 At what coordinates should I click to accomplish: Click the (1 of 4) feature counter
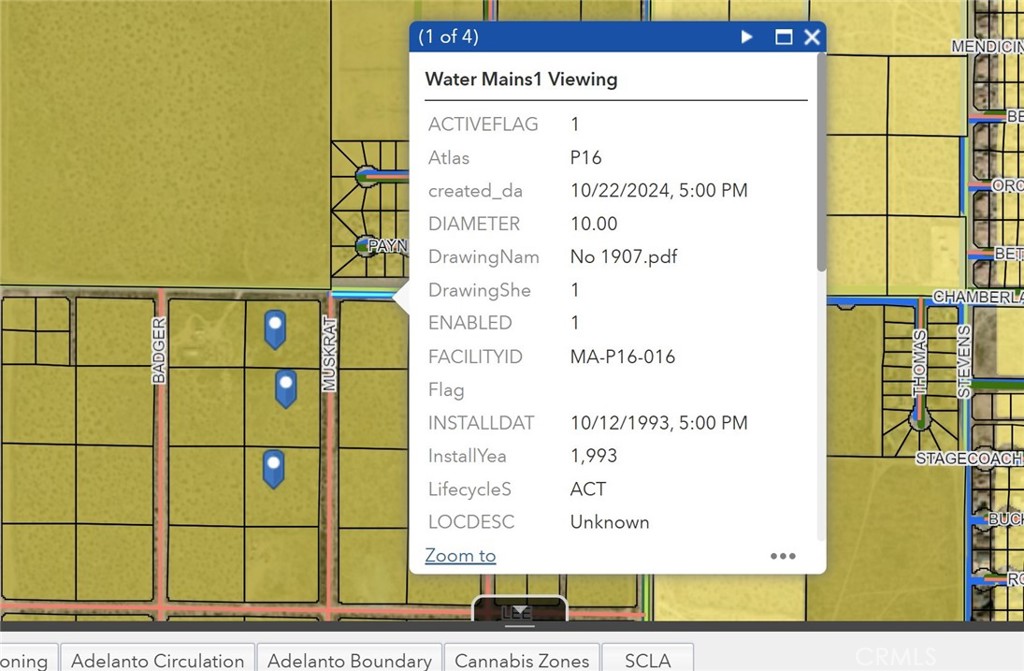tap(449, 37)
